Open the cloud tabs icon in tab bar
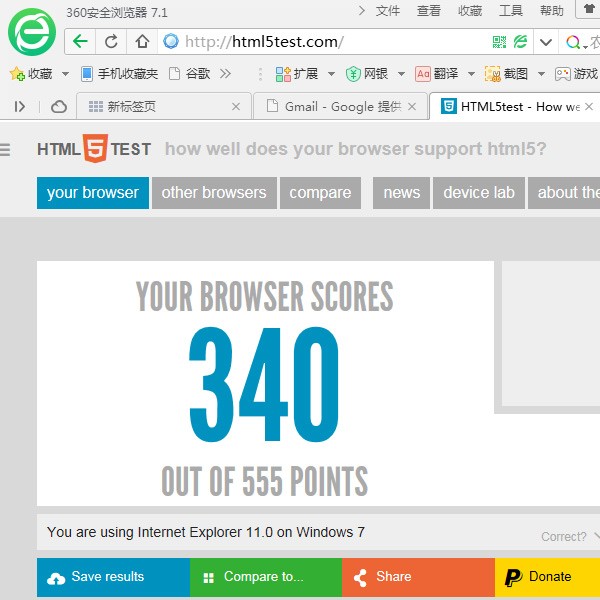This screenshot has width=600, height=600. (x=59, y=107)
